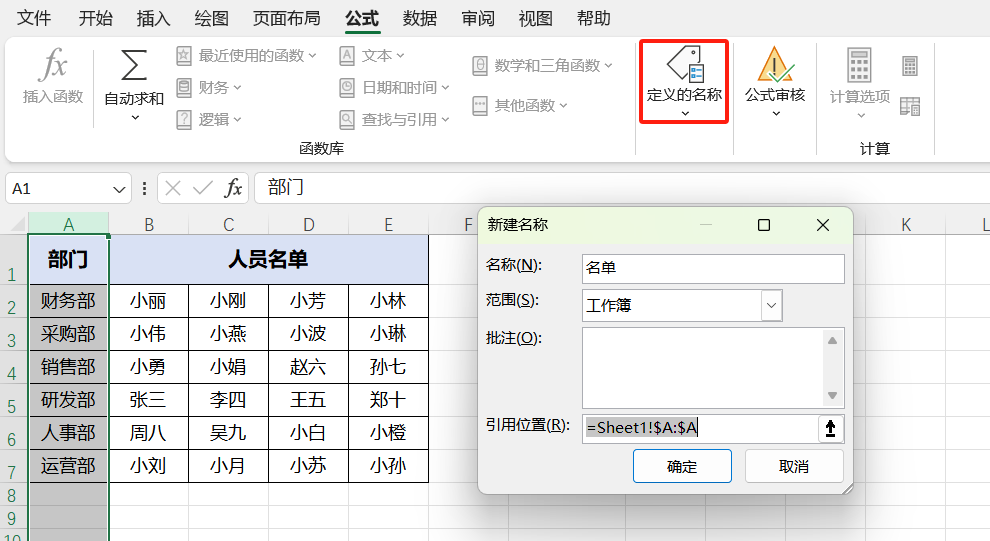Switch to the Data (数据) ribbon tab
The image size is (990, 541).
[419, 18]
